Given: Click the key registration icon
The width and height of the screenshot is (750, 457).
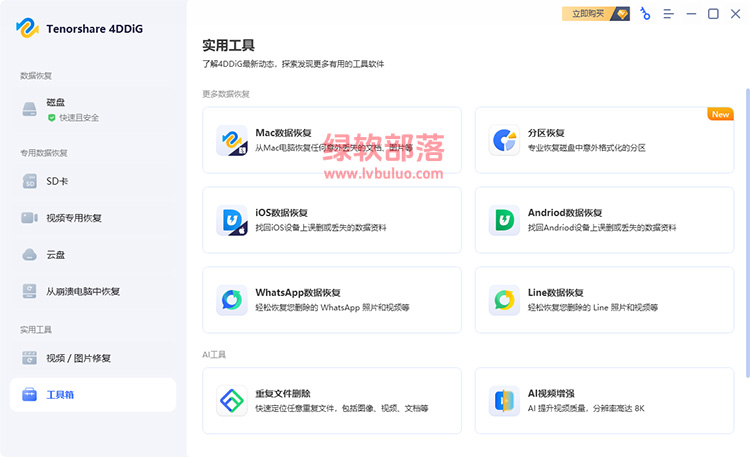Looking at the screenshot, I should point(645,14).
